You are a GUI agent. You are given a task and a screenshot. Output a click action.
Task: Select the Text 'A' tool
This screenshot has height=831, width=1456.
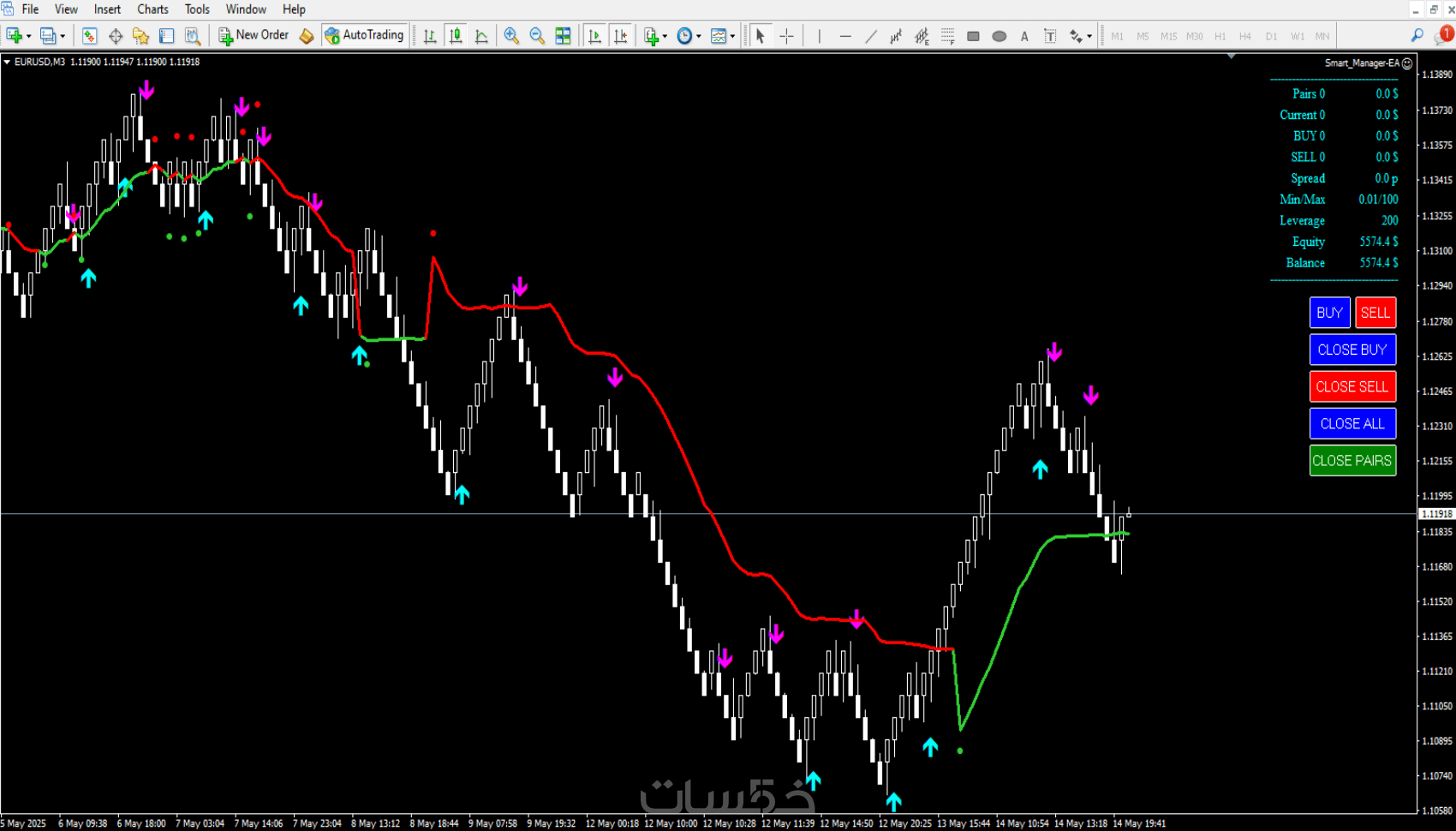coord(1024,35)
